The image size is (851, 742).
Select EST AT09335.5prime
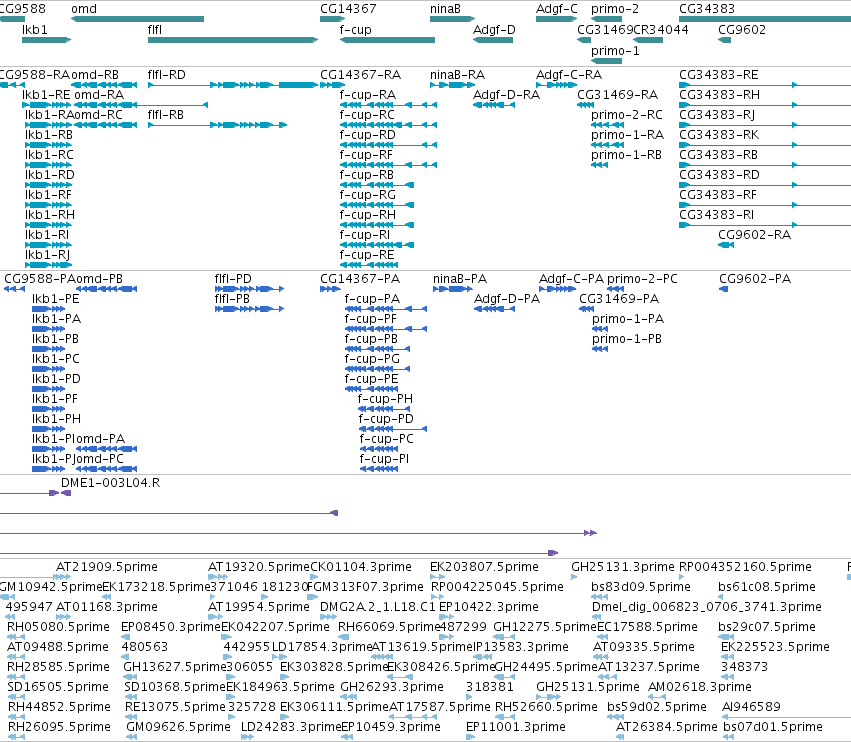(644, 646)
